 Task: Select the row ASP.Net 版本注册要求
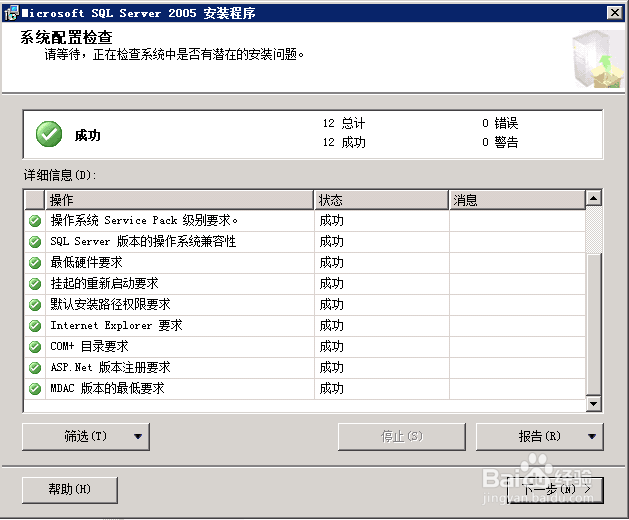[x=305, y=368]
